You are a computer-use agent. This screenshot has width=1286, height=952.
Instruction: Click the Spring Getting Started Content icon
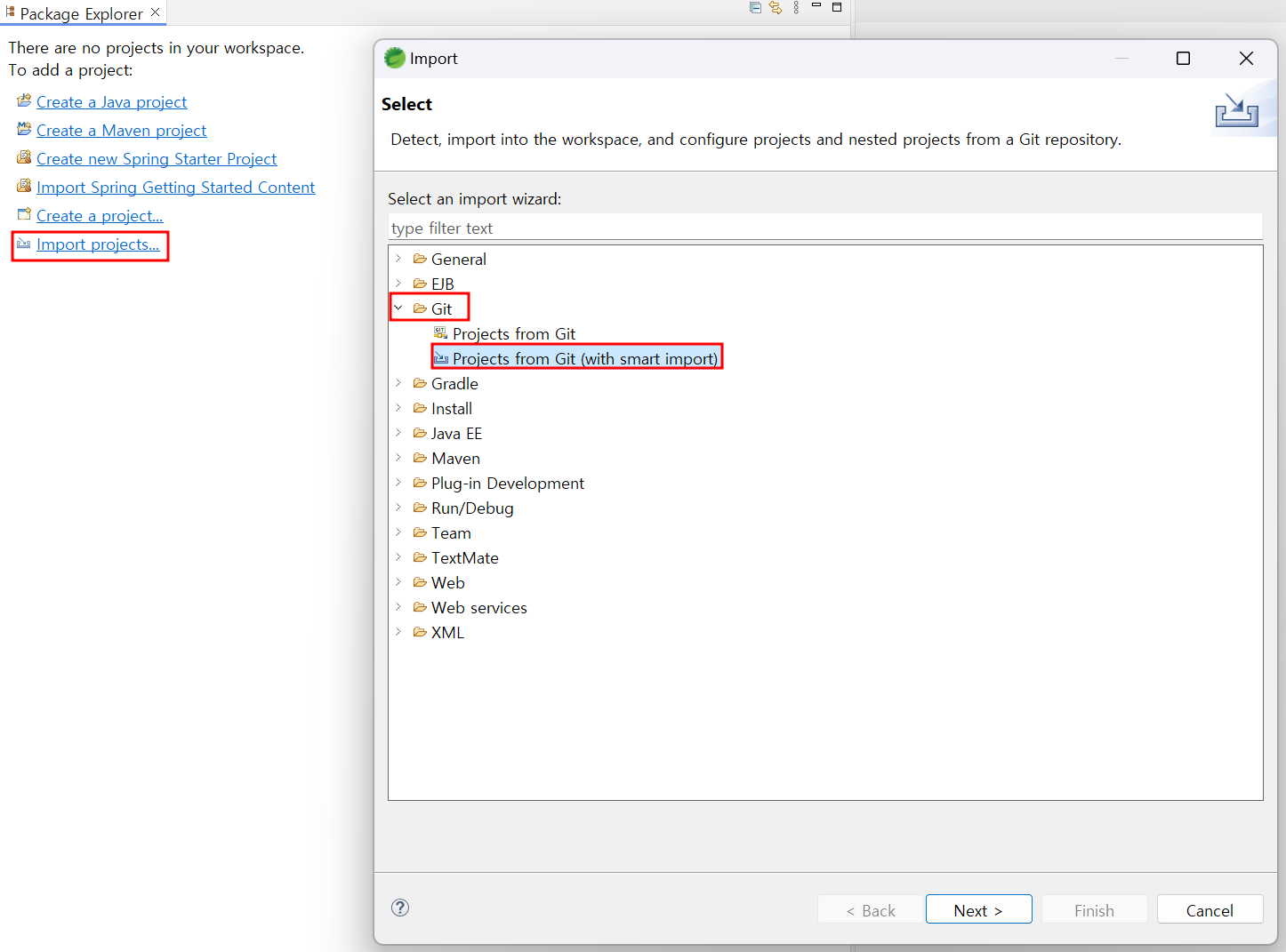tap(24, 186)
